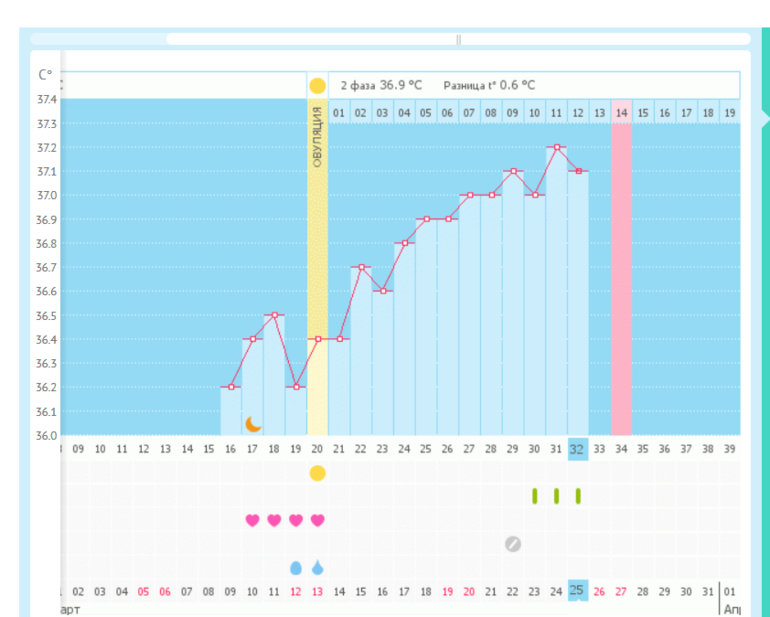
Task: Click the gray crossed-out circle icon
Action: tap(513, 544)
